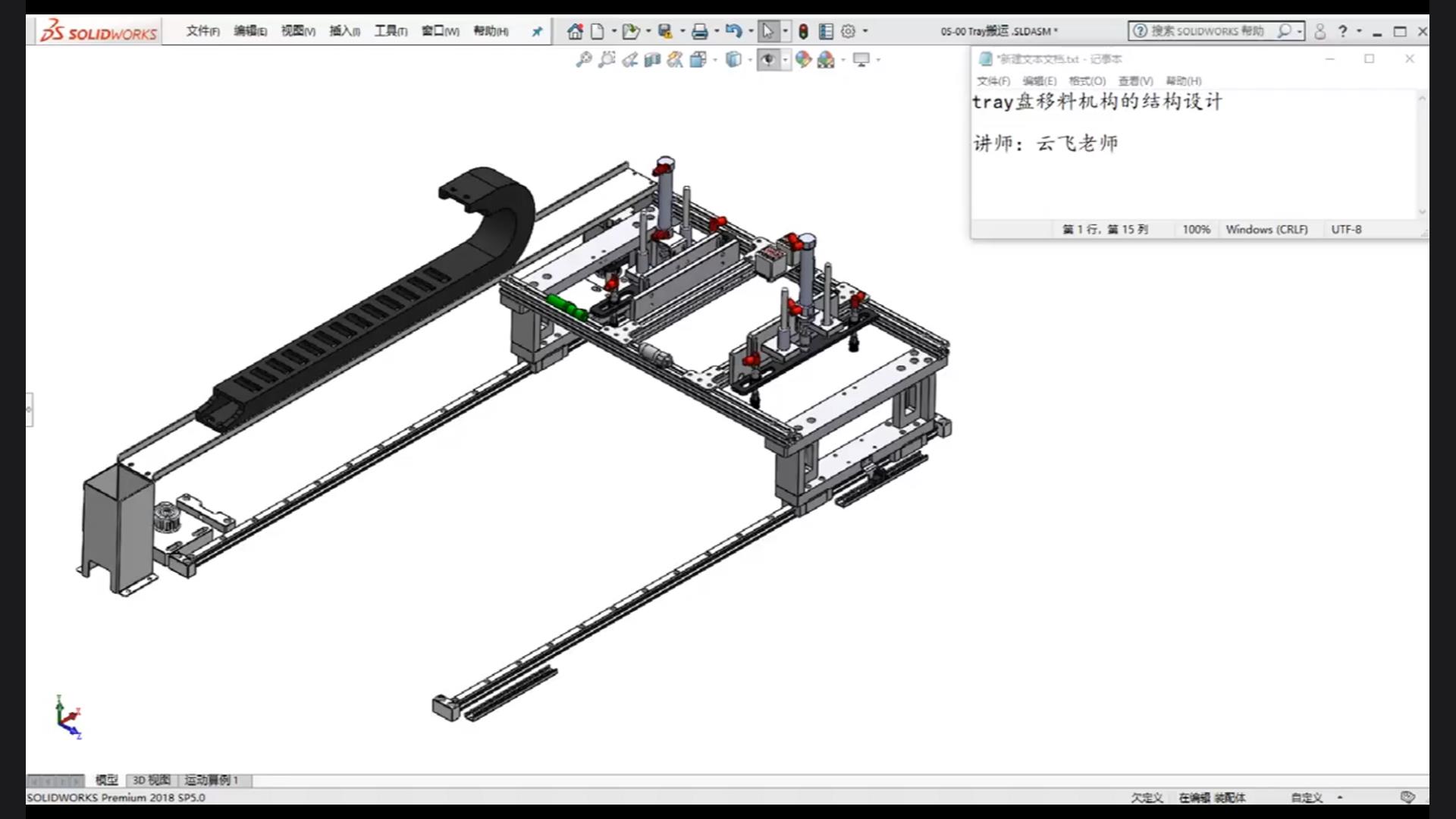The width and height of the screenshot is (1456, 819).
Task: Open the Home welcome icon
Action: [576, 31]
